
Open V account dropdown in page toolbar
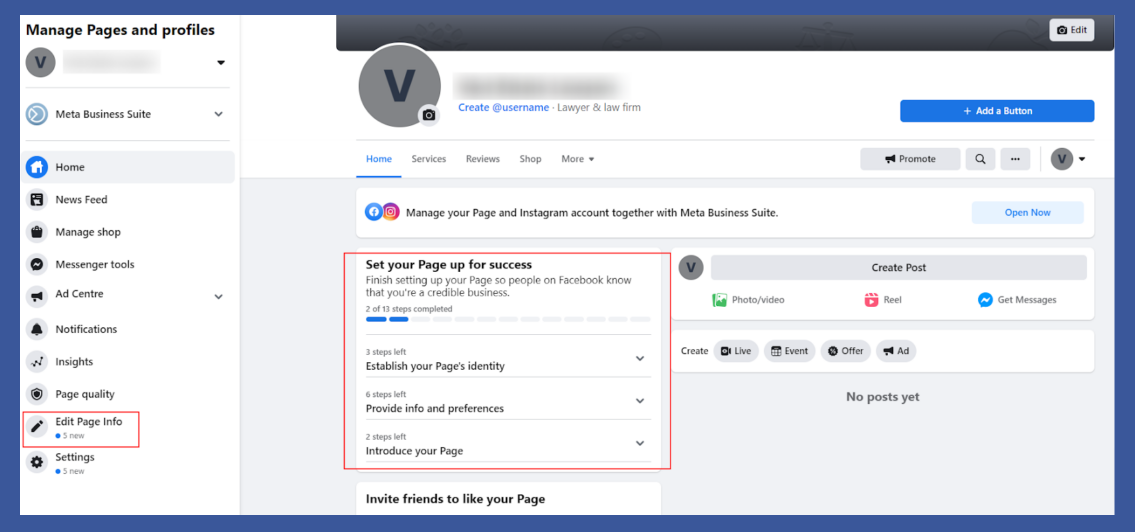(1068, 159)
